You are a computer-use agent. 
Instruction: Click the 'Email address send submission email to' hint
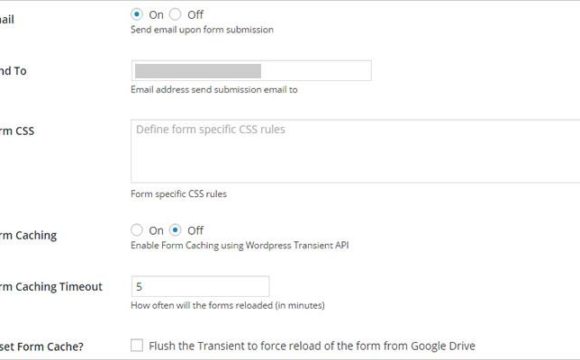point(214,90)
